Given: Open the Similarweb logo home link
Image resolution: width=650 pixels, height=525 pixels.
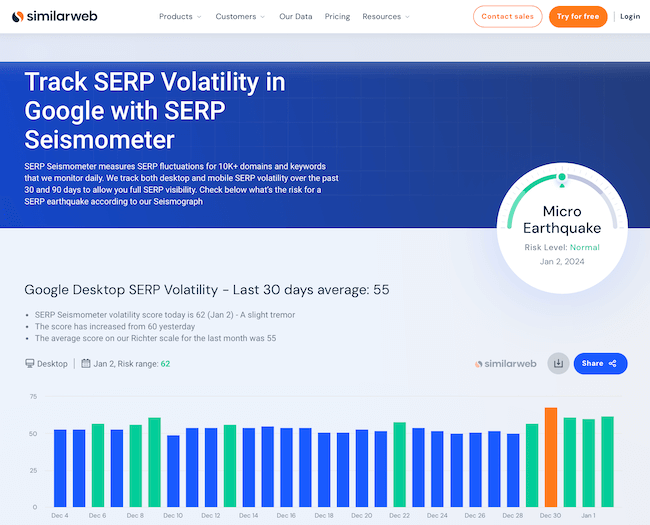Looking at the screenshot, I should click(x=55, y=17).
